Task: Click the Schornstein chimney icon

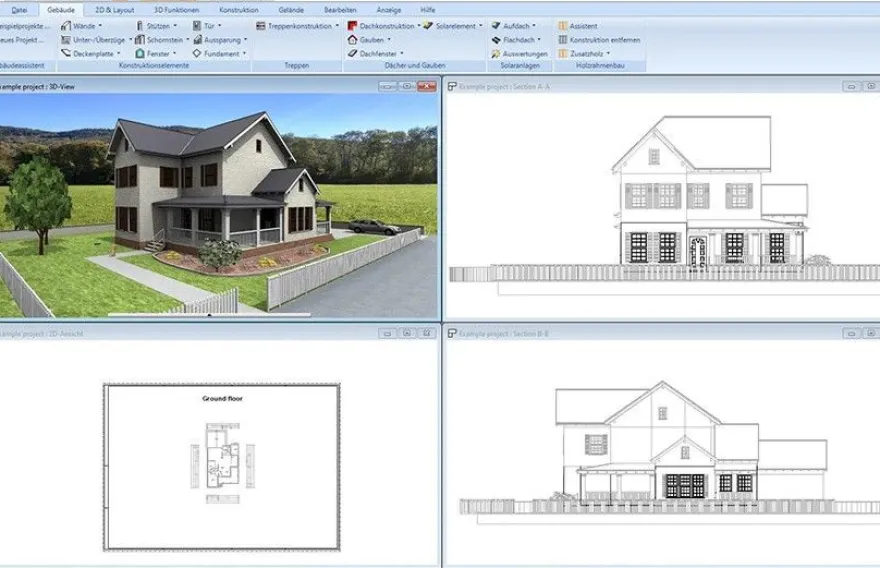Action: [x=140, y=40]
